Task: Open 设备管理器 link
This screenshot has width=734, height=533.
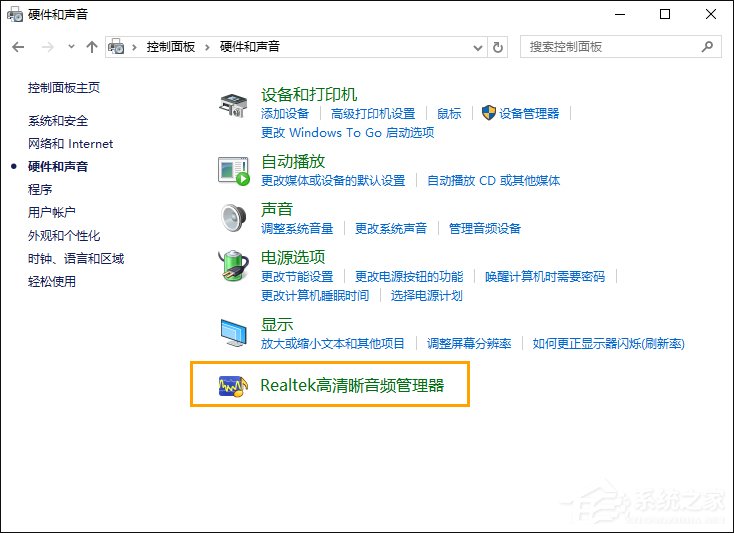Action: coord(529,114)
